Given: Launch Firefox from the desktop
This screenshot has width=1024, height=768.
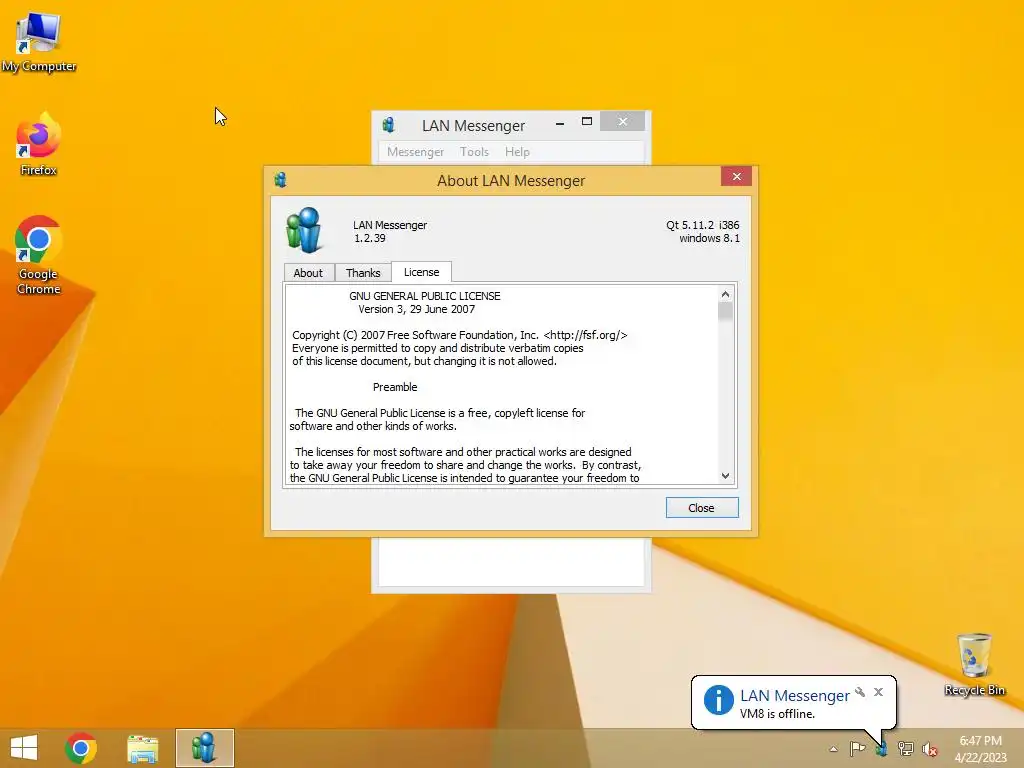Looking at the screenshot, I should (x=38, y=145).
